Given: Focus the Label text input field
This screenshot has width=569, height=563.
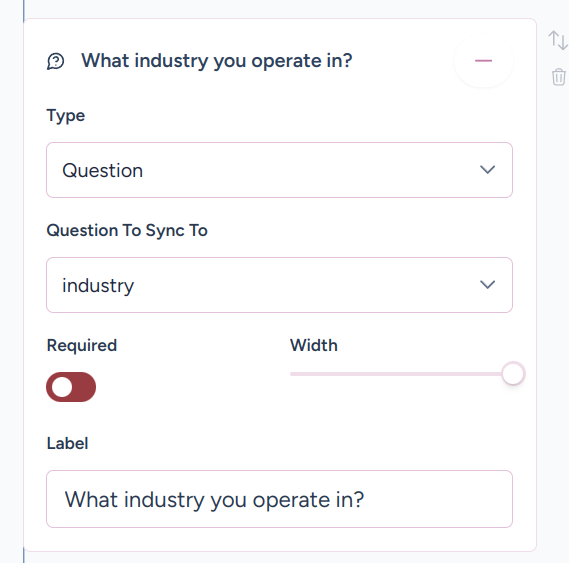Looking at the screenshot, I should tap(279, 499).
